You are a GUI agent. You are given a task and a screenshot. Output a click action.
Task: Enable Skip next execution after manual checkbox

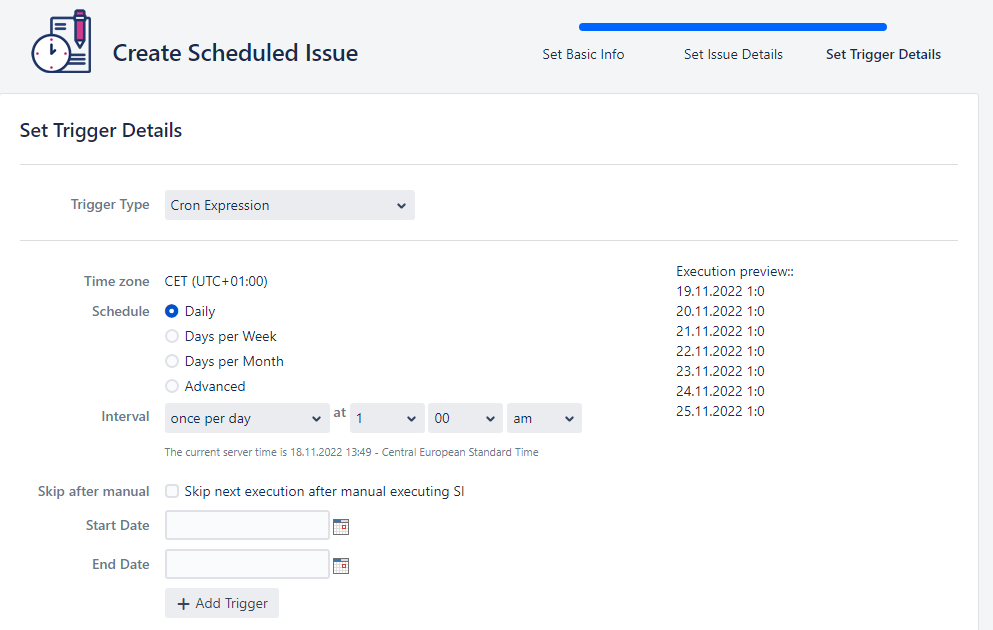[172, 491]
